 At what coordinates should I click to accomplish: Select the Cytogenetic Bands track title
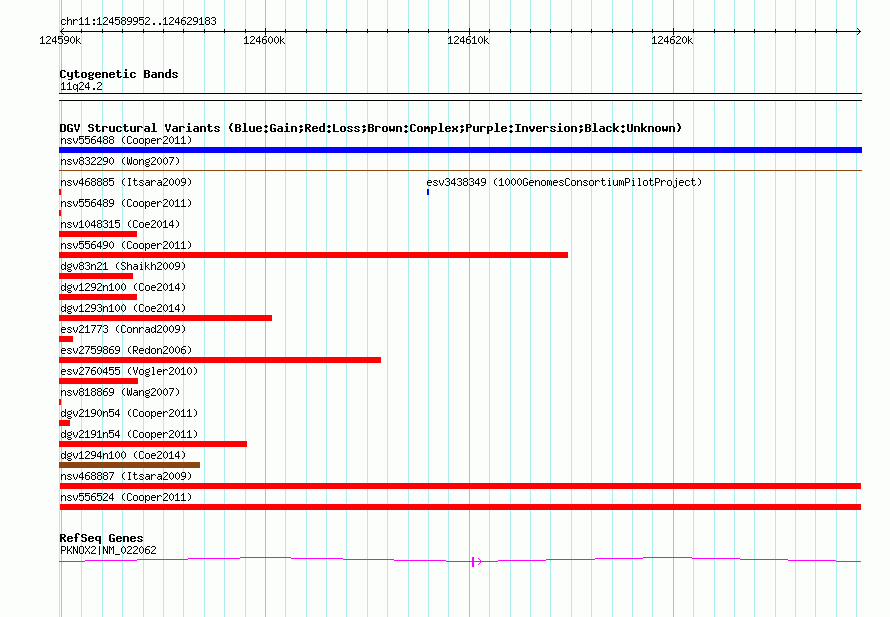pyautogui.click(x=119, y=74)
